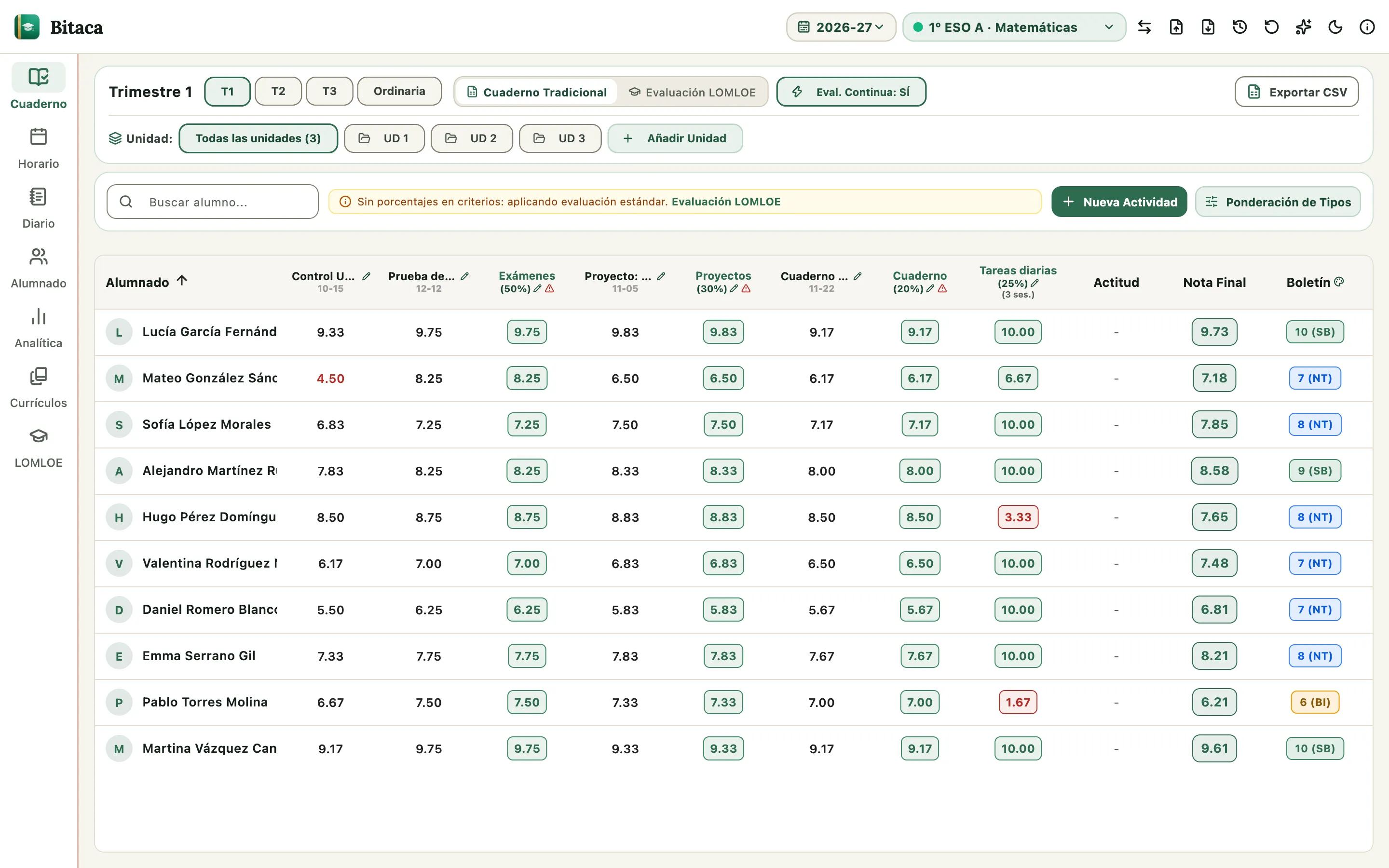Screen dimensions: 1389x868
Task: Sort by Alumnado column arrow
Action: click(x=182, y=281)
